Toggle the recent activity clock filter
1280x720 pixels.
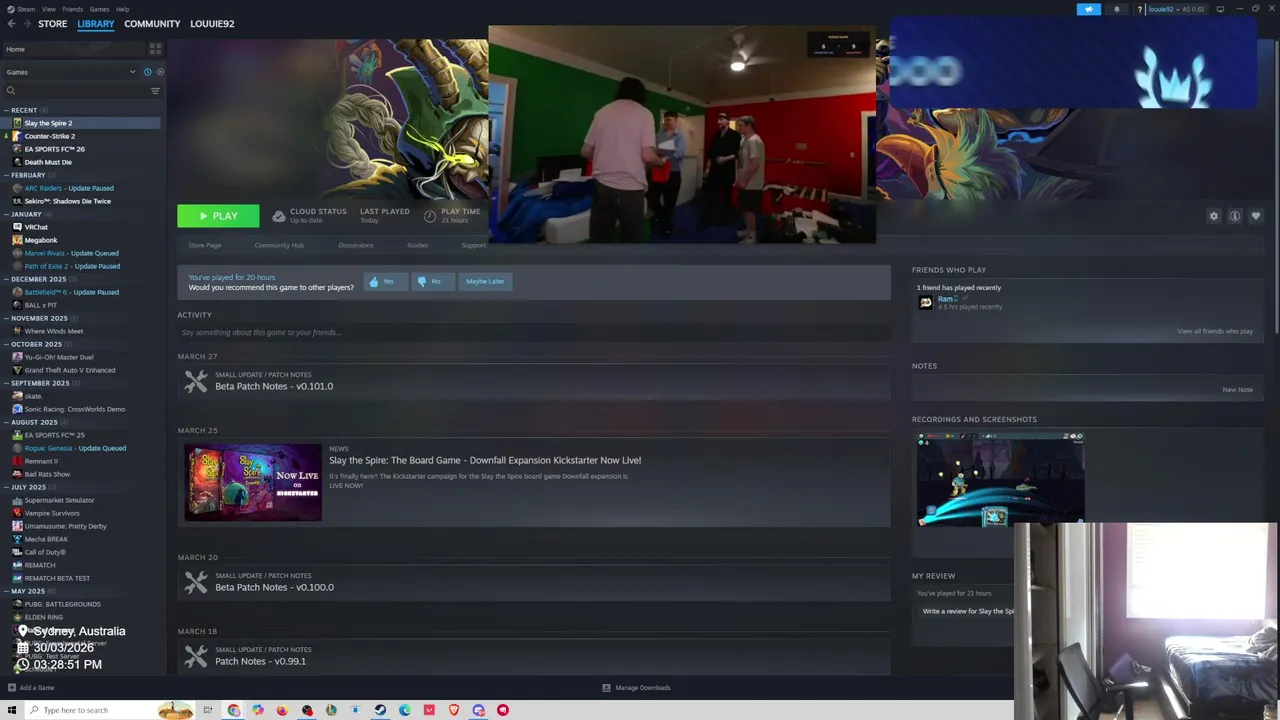[147, 72]
